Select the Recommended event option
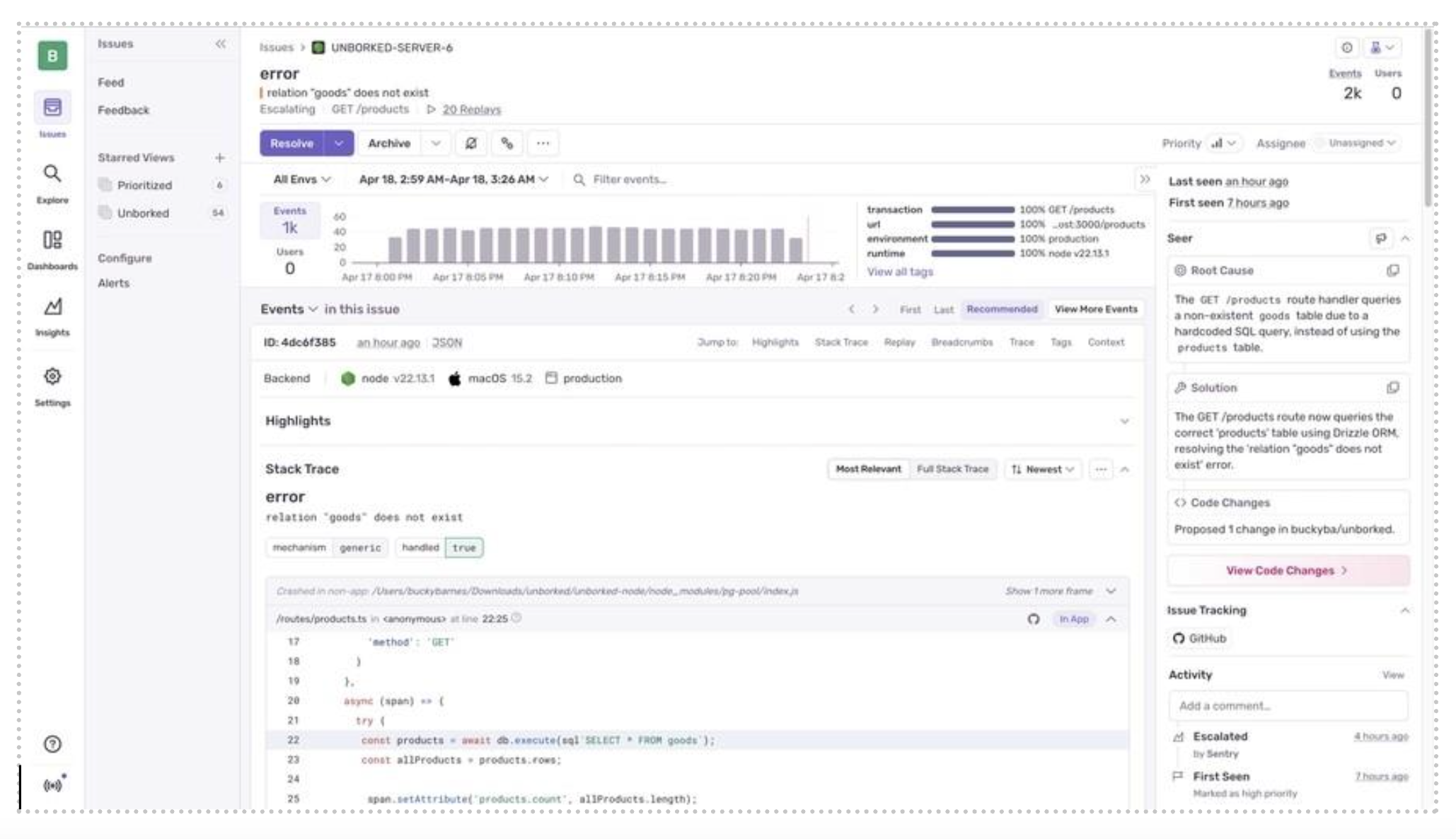1456x839 pixels. coord(1001,309)
